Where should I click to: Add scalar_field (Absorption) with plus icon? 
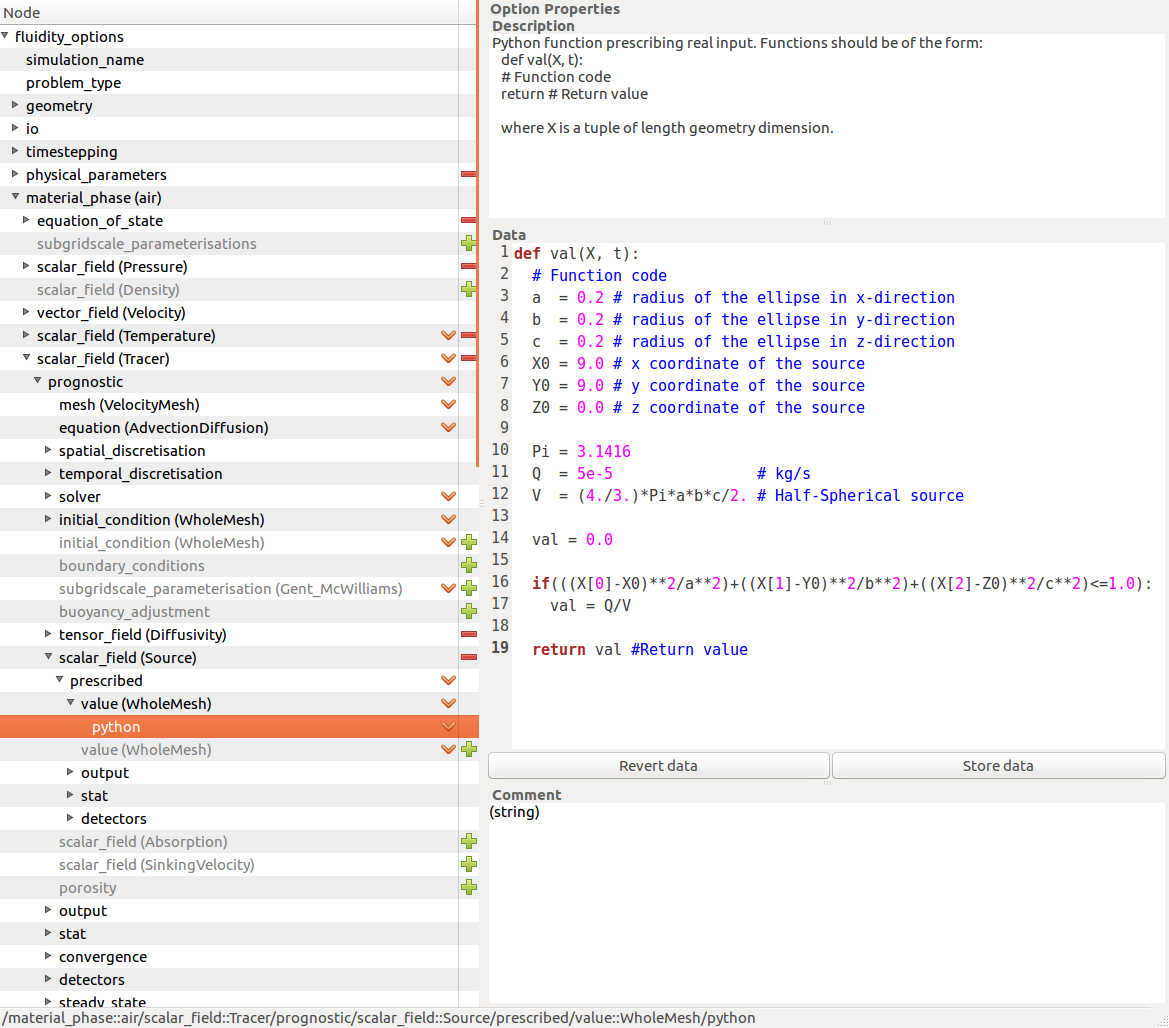point(468,841)
